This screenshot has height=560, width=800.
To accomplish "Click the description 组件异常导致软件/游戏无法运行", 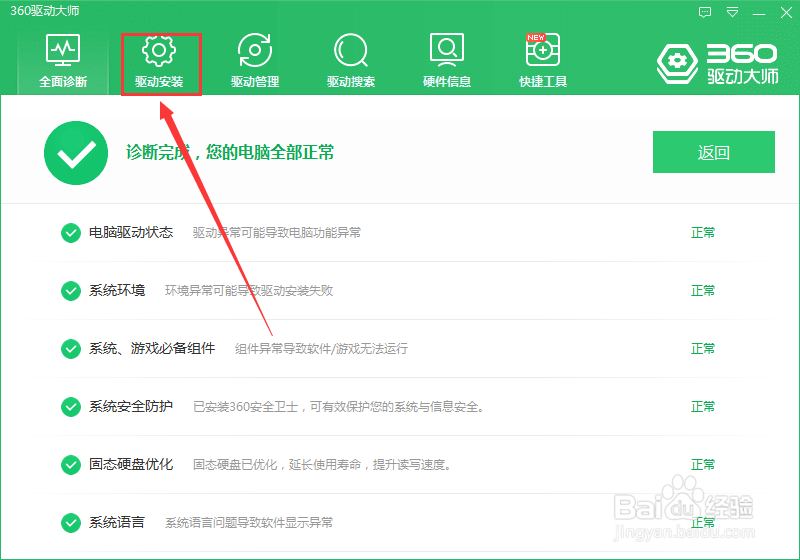I will point(321,349).
